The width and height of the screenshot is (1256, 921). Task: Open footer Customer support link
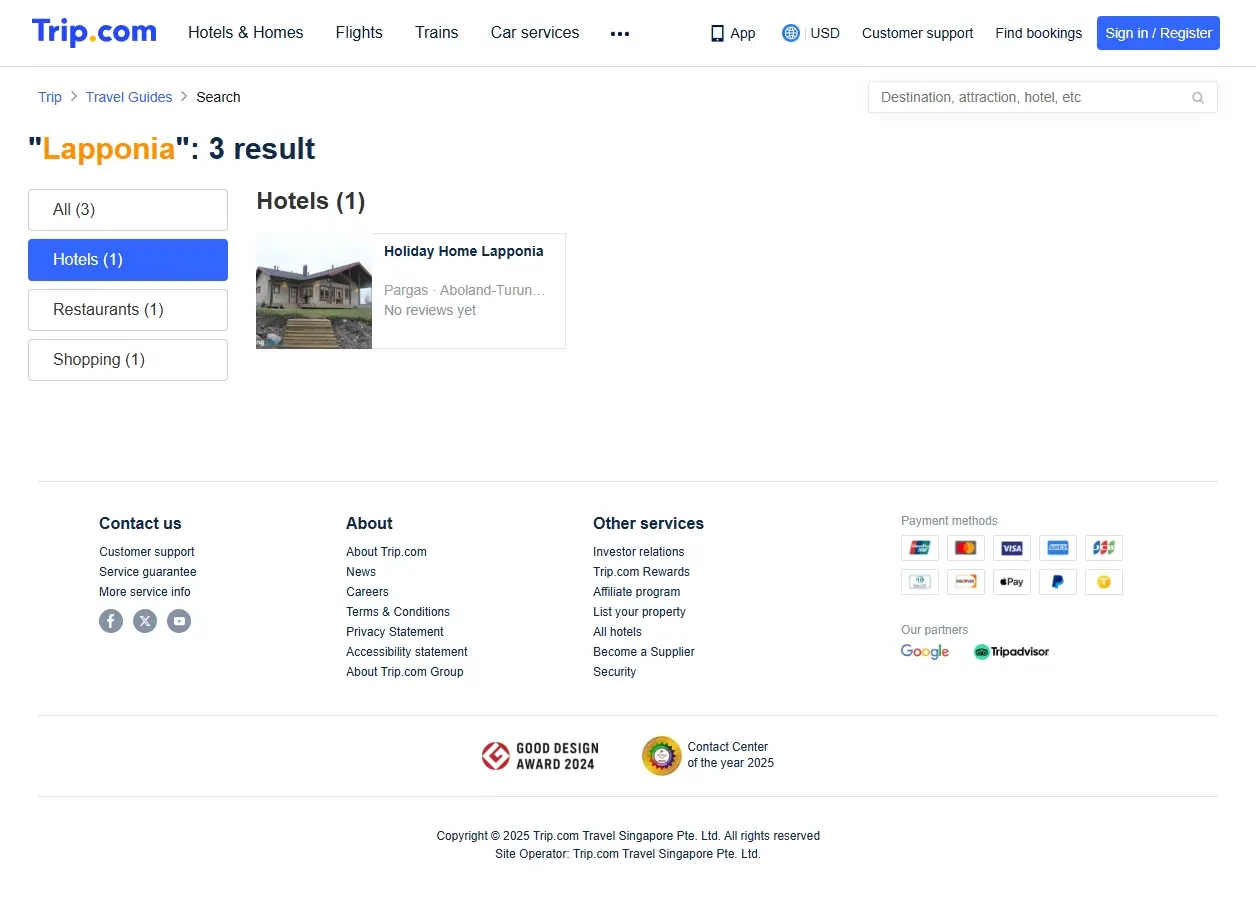coord(147,552)
